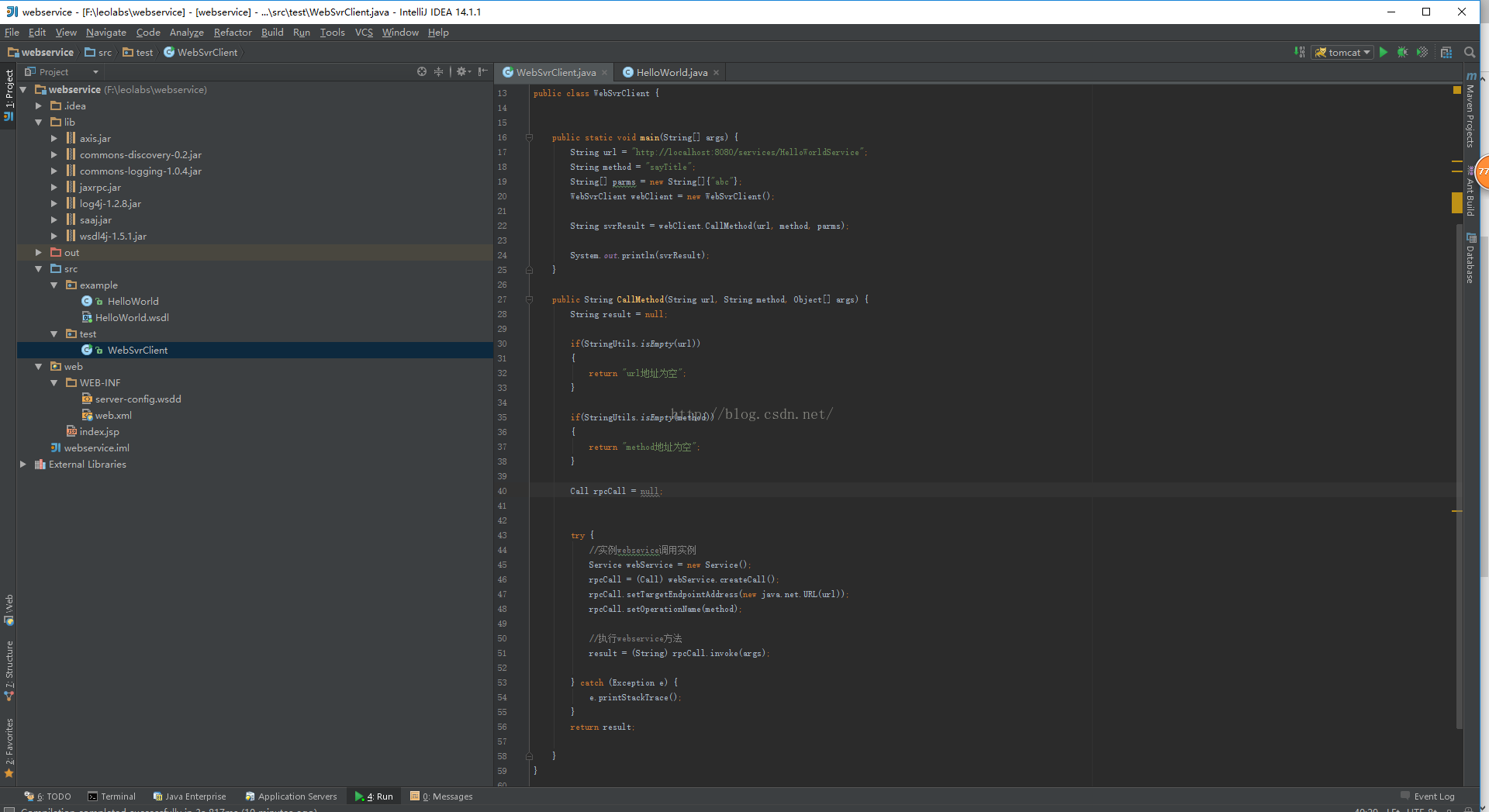Open Database side panel

click(x=1470, y=258)
